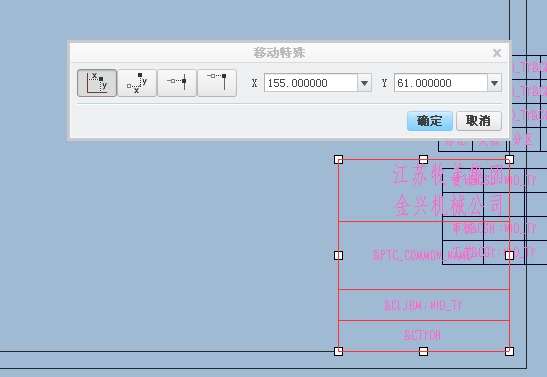Image resolution: width=547 pixels, height=377 pixels.
Task: Click the X coordinate field showing 155.000000
Action: [x=311, y=83]
